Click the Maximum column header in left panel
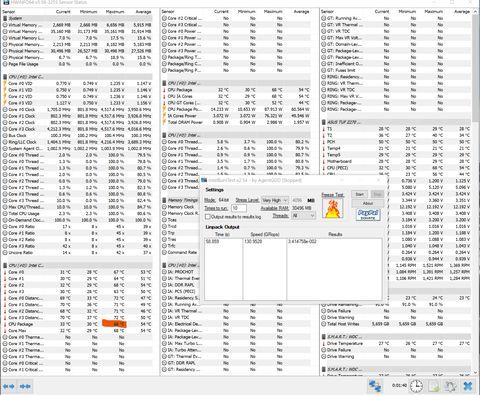This screenshot has height=395, width=480. [115, 12]
